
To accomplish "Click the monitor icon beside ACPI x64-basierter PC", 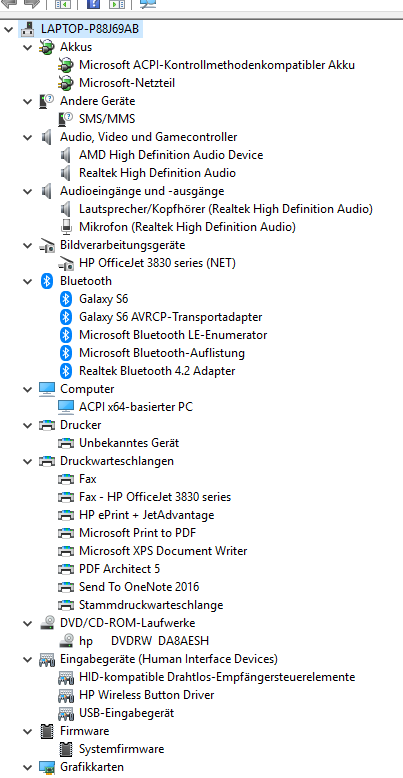I will 66,407.
